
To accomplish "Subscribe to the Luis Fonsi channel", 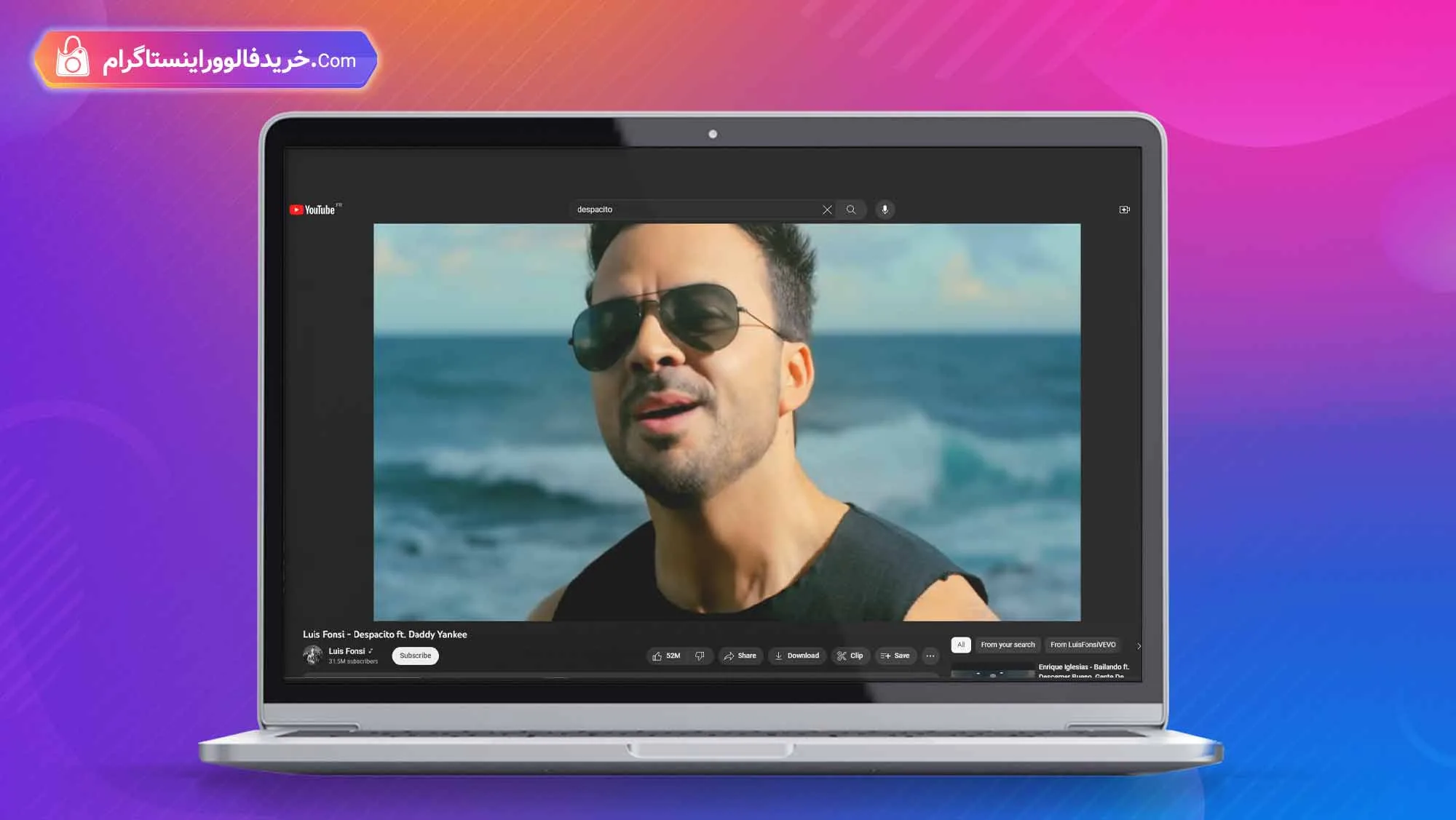I will point(415,656).
